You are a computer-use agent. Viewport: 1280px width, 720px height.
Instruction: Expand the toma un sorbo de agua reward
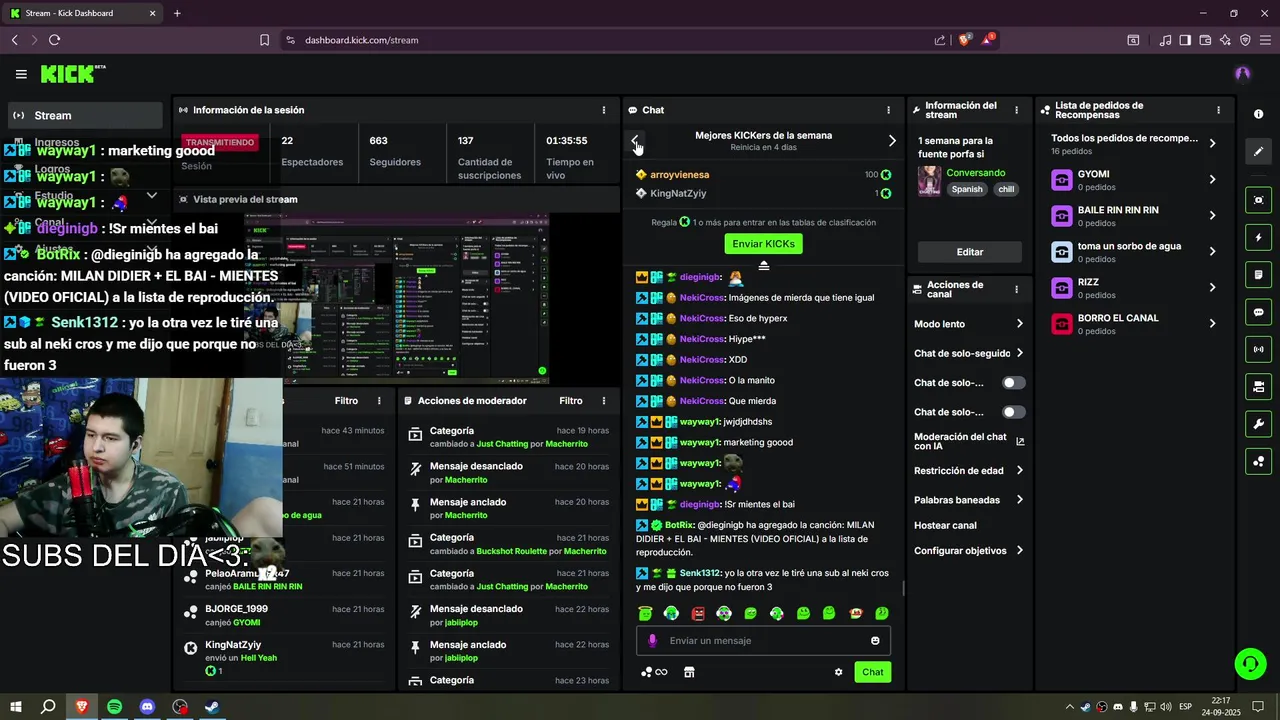(x=1212, y=252)
